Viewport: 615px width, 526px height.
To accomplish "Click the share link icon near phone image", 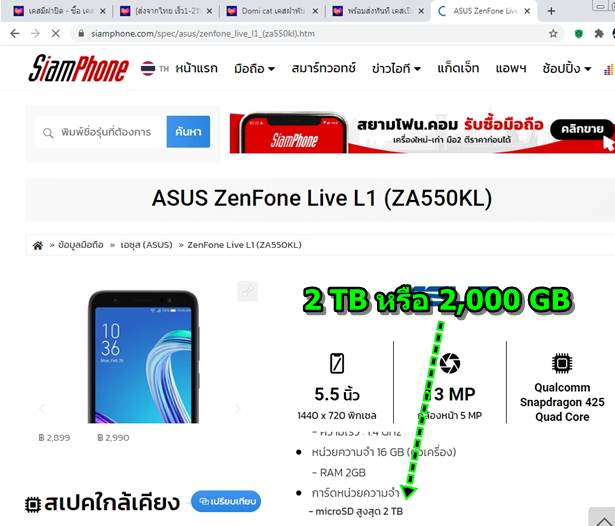I will click(x=248, y=291).
